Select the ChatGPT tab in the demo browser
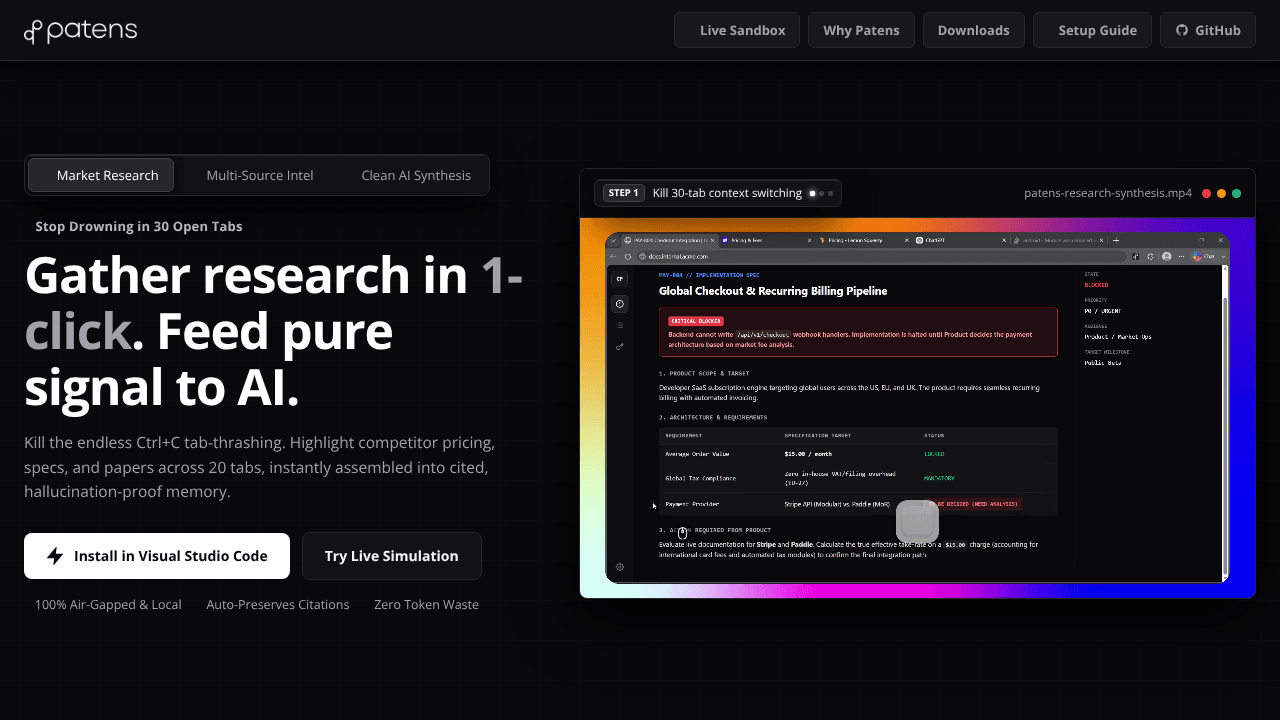Image resolution: width=1280 pixels, height=720 pixels. 961,241
